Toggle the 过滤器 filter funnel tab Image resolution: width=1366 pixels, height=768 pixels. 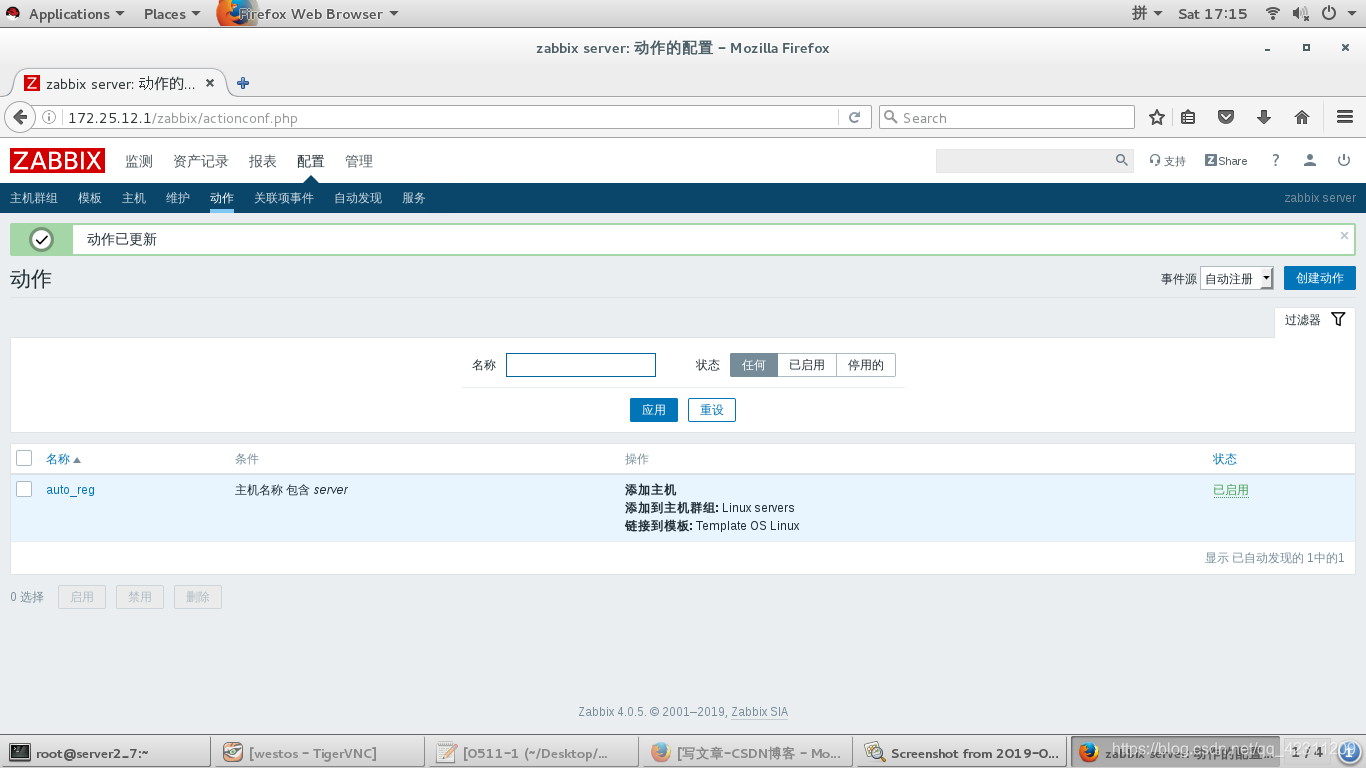(x=1315, y=320)
